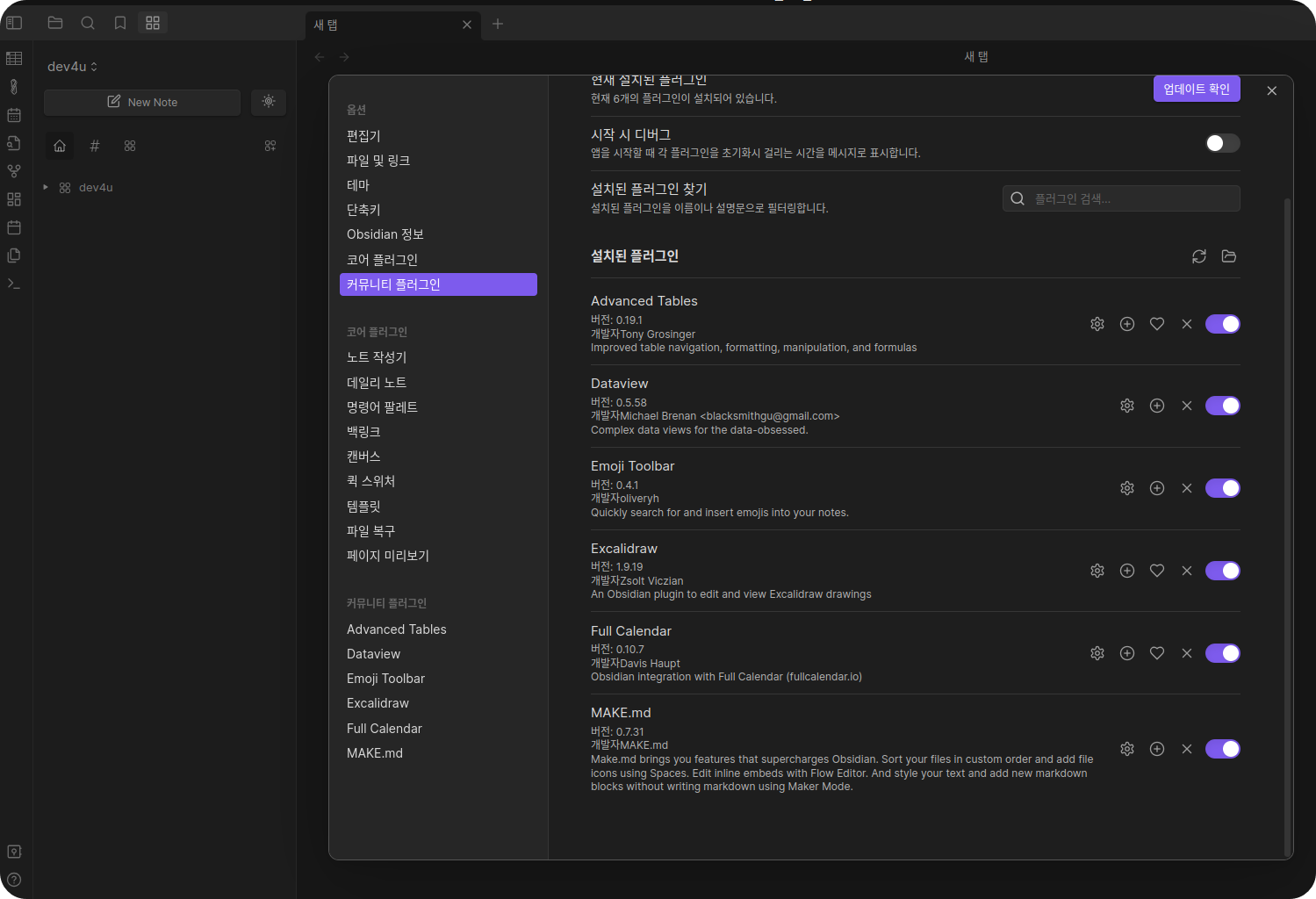Image resolution: width=1316 pixels, height=899 pixels.
Task: Add hotkey for Emoji Toolbar plugin
Action: (1157, 488)
